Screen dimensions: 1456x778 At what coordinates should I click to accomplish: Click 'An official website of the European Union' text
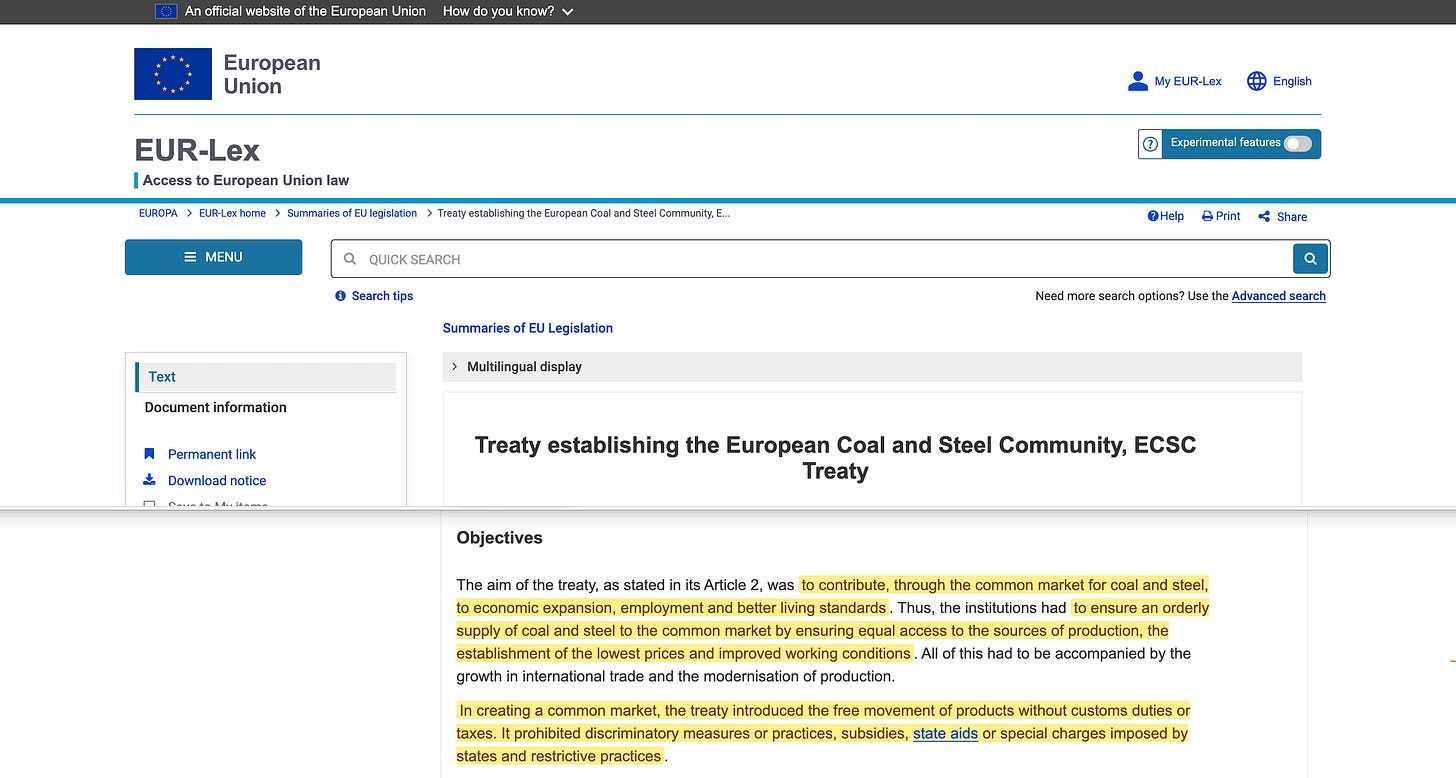tap(306, 11)
